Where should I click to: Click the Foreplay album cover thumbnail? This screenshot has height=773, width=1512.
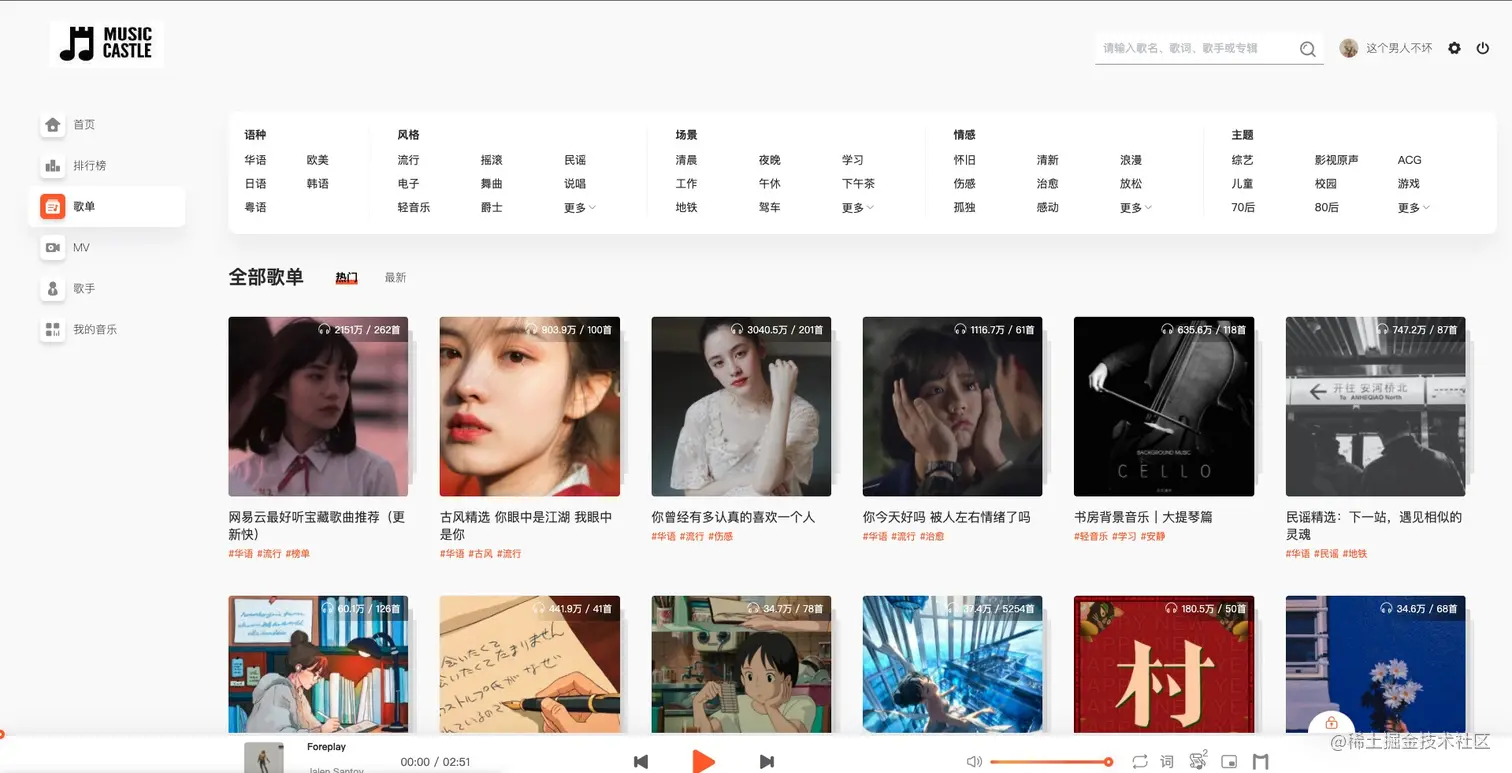click(264, 758)
